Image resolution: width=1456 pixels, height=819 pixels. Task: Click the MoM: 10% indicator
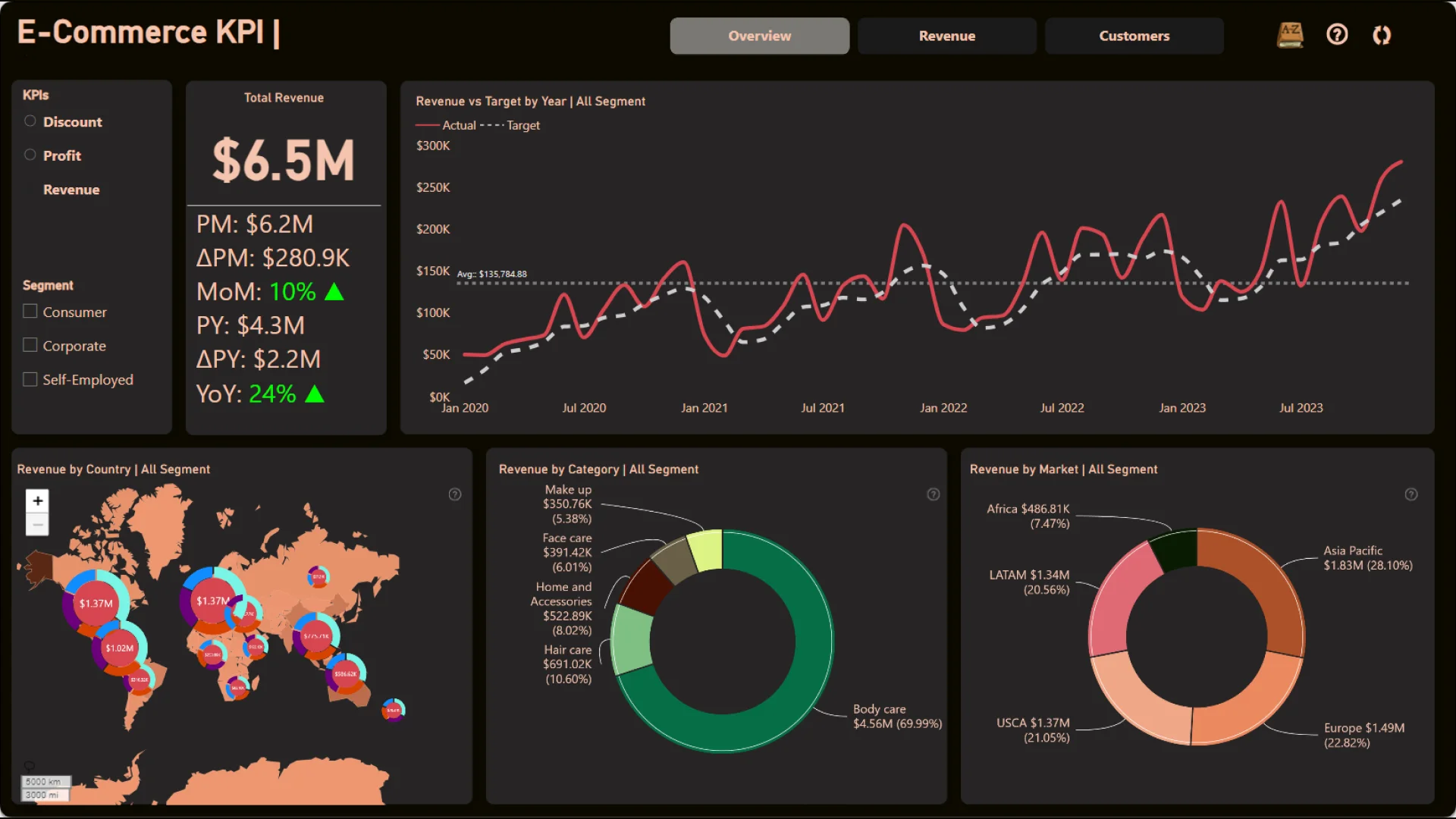pos(270,291)
